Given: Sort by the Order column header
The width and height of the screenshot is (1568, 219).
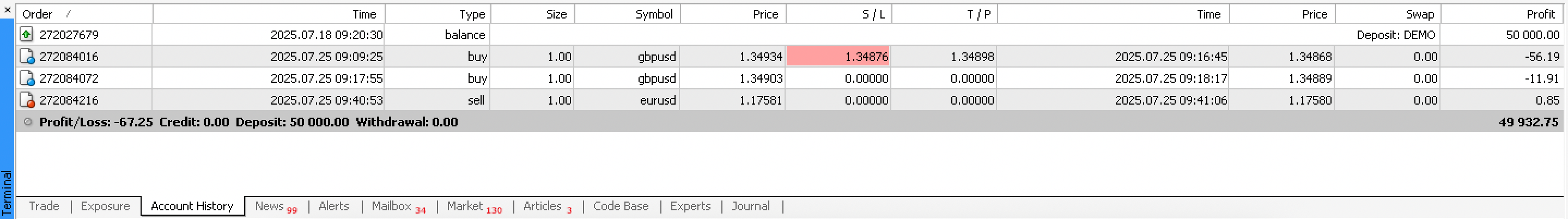Looking at the screenshot, I should pos(84,14).
